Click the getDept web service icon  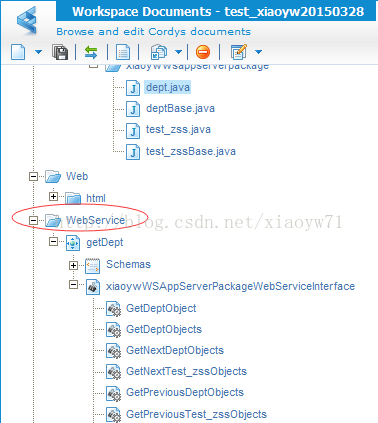(x=73, y=243)
